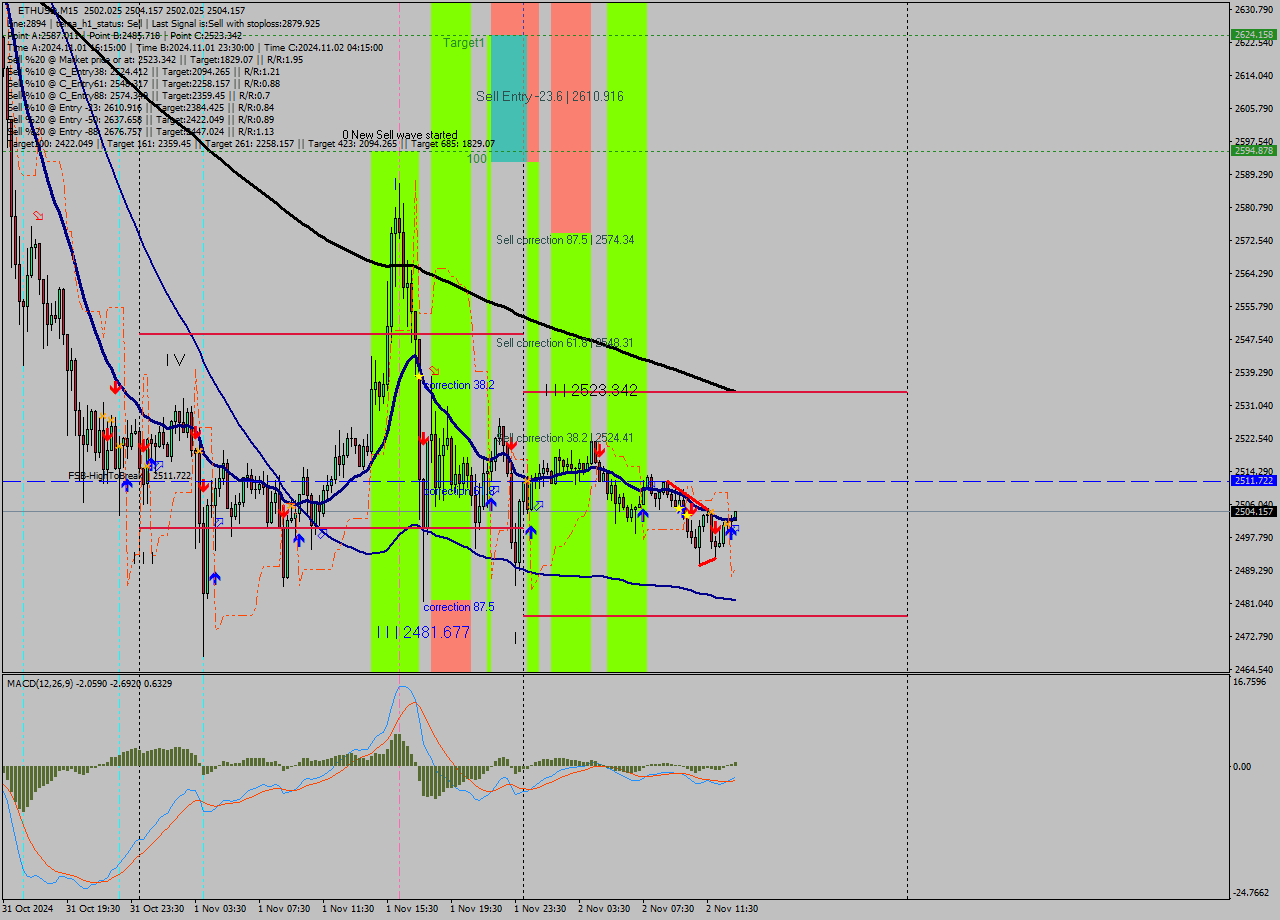Viewport: 1280px width, 920px height.
Task: Click the 2547.540 price axis value
Action: coord(1255,340)
